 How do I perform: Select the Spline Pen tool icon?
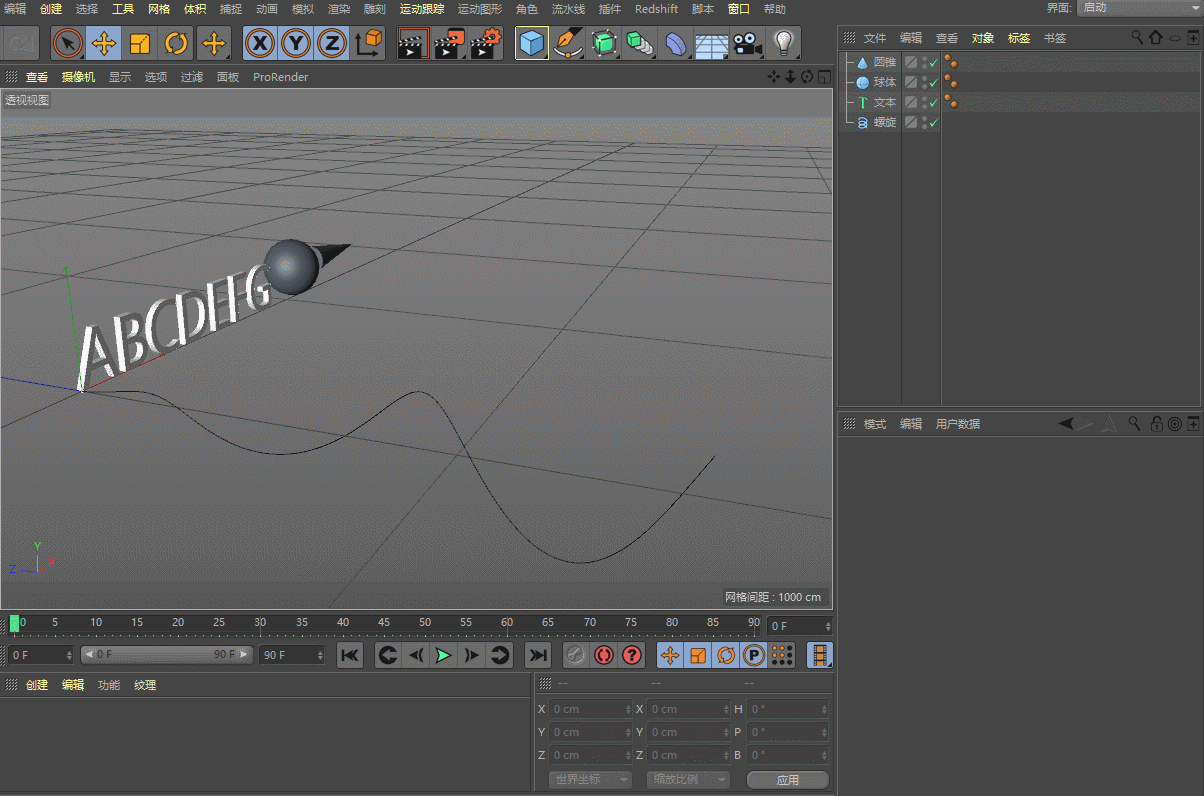tap(568, 44)
